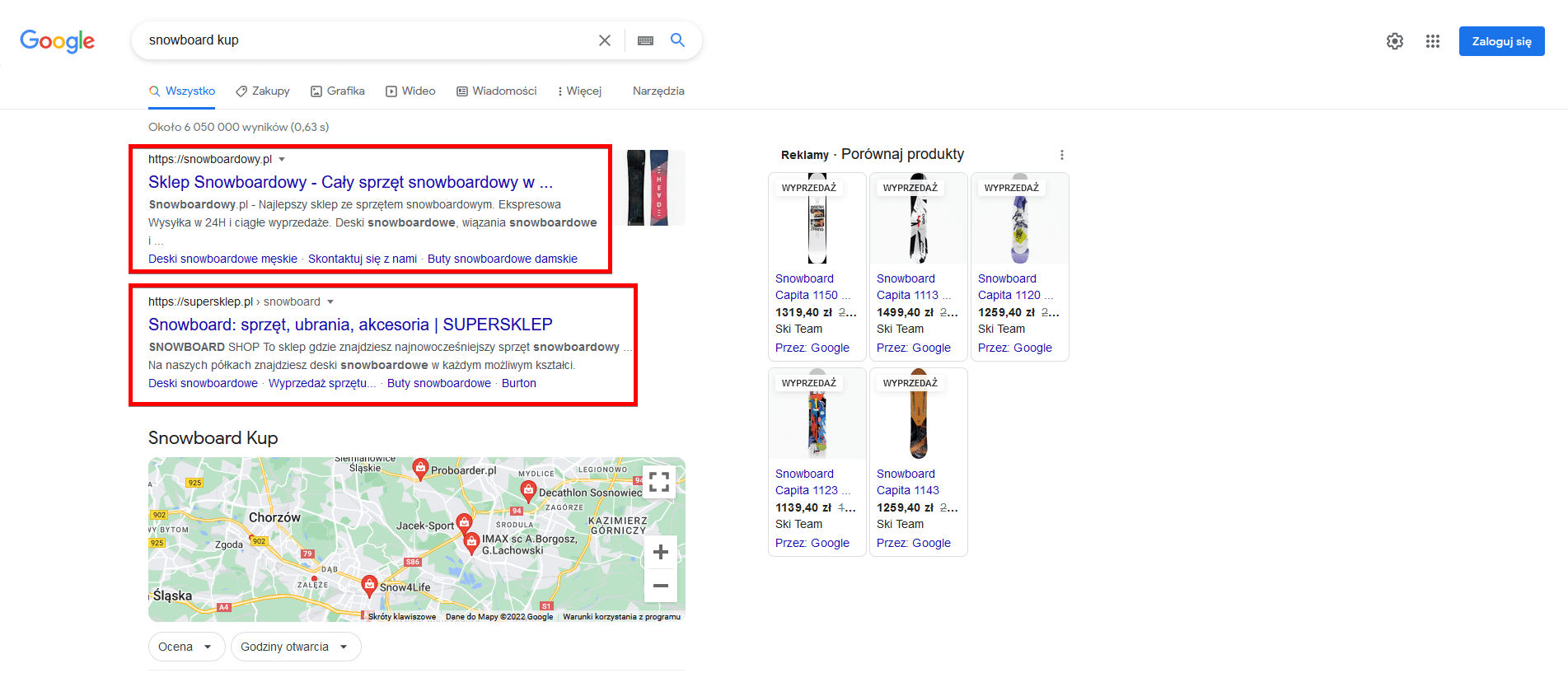Open the on-screen keyboard icon
Screen dimensions: 1568x673
(x=645, y=40)
